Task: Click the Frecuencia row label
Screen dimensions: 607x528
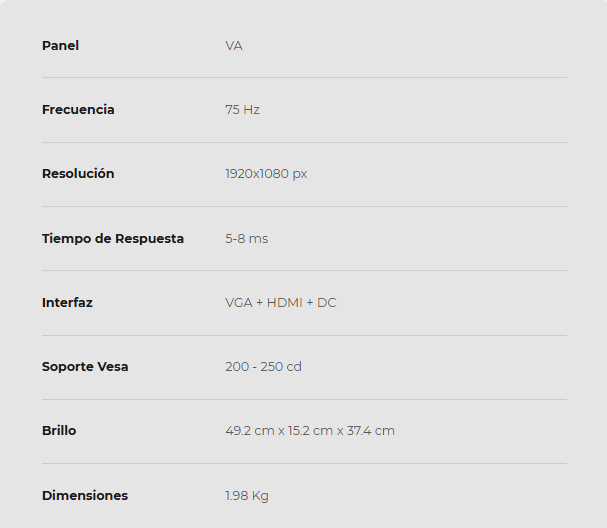Action: 78,109
